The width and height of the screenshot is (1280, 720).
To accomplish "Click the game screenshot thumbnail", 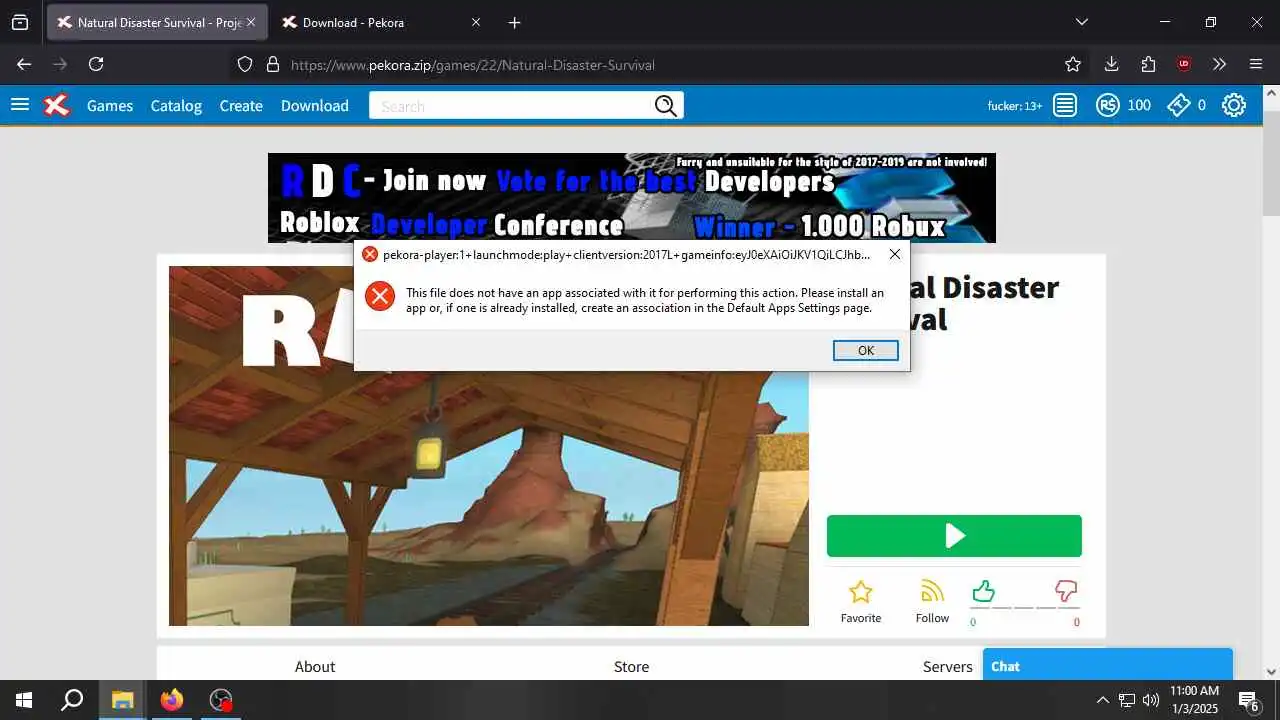I will click(488, 446).
